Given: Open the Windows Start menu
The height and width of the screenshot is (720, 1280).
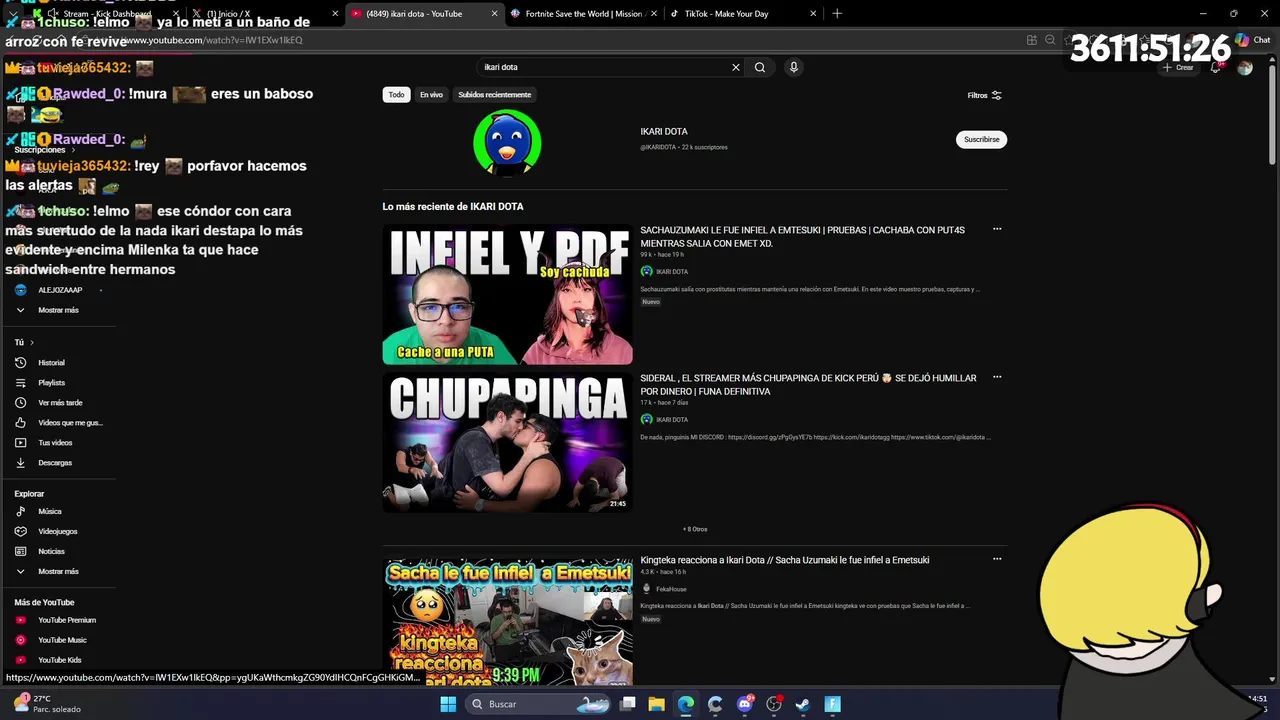Looking at the screenshot, I should [x=447, y=704].
